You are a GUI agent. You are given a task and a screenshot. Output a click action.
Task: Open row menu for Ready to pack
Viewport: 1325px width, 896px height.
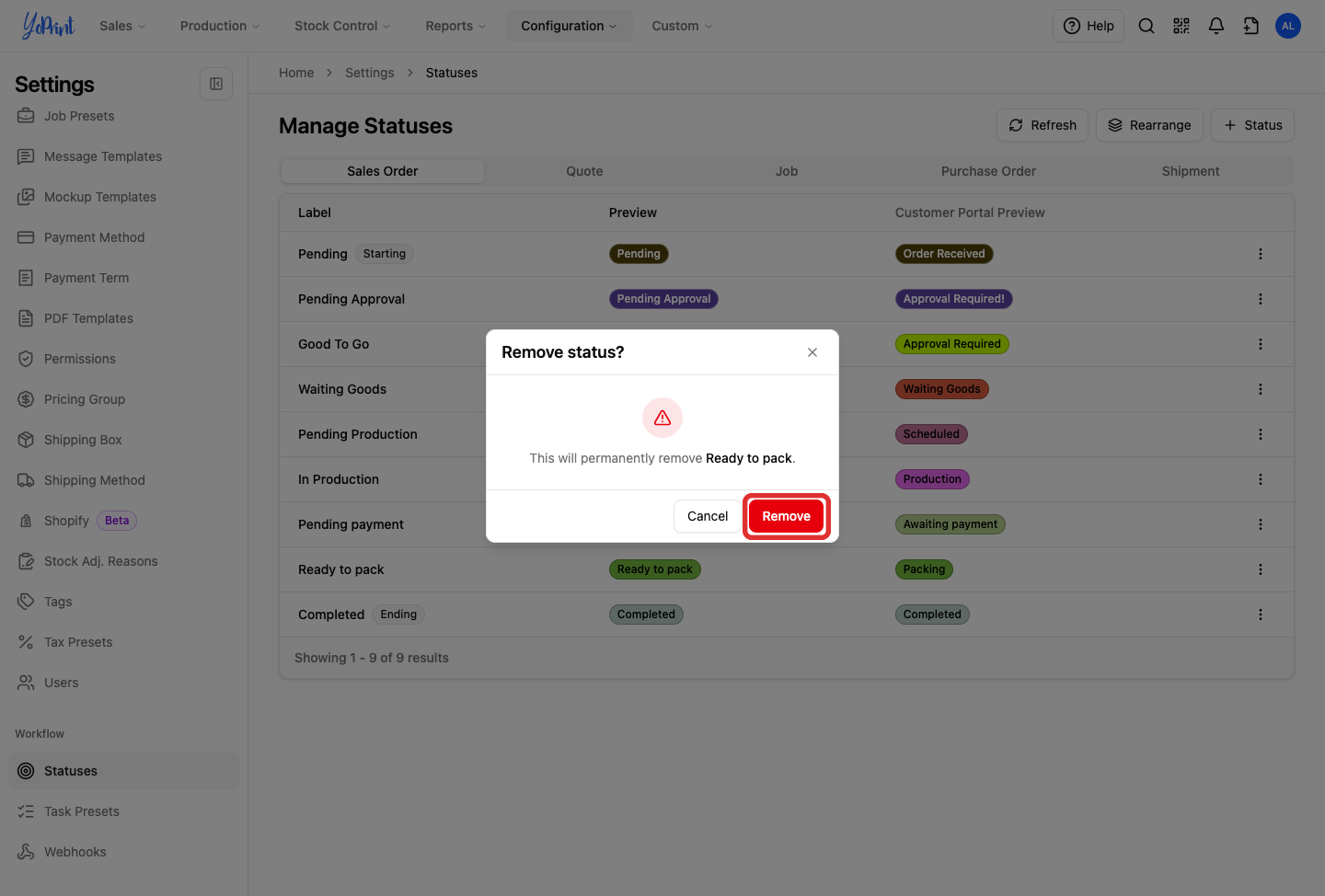pos(1261,569)
